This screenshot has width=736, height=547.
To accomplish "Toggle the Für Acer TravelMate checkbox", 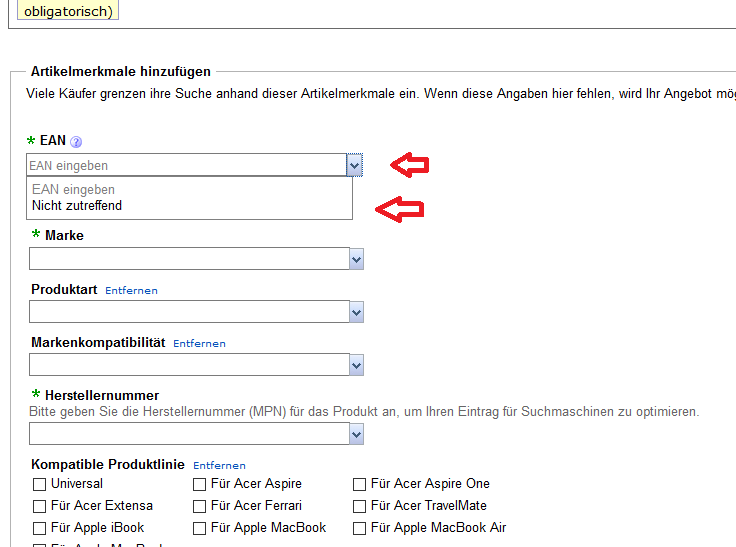I will (360, 506).
